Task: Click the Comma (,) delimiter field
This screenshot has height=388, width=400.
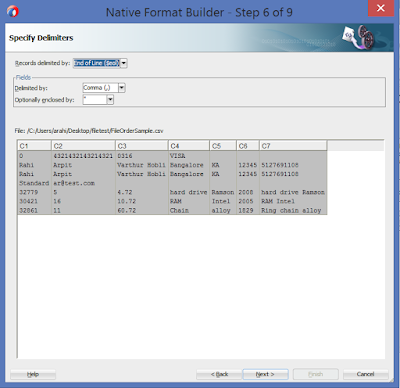Action: [x=100, y=88]
